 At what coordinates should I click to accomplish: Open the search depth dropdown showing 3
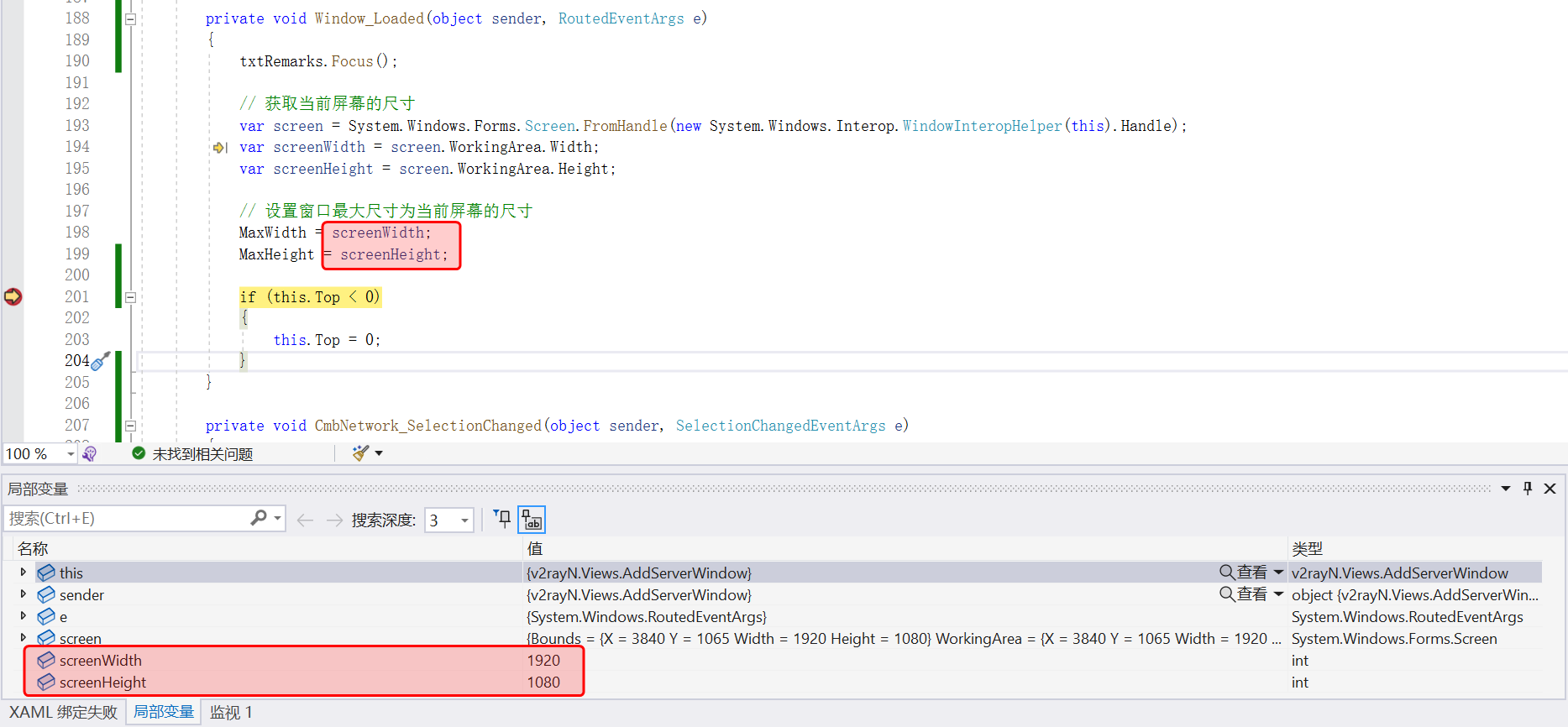(464, 520)
